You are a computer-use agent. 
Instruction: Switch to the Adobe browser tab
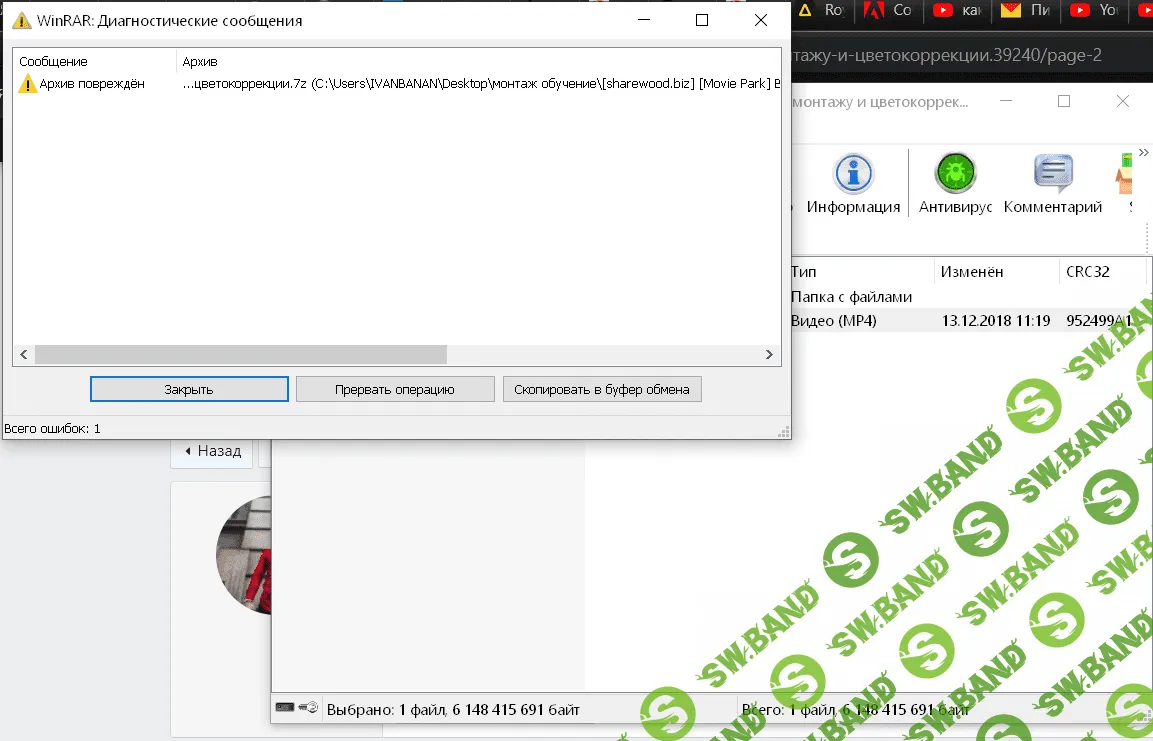click(x=888, y=11)
